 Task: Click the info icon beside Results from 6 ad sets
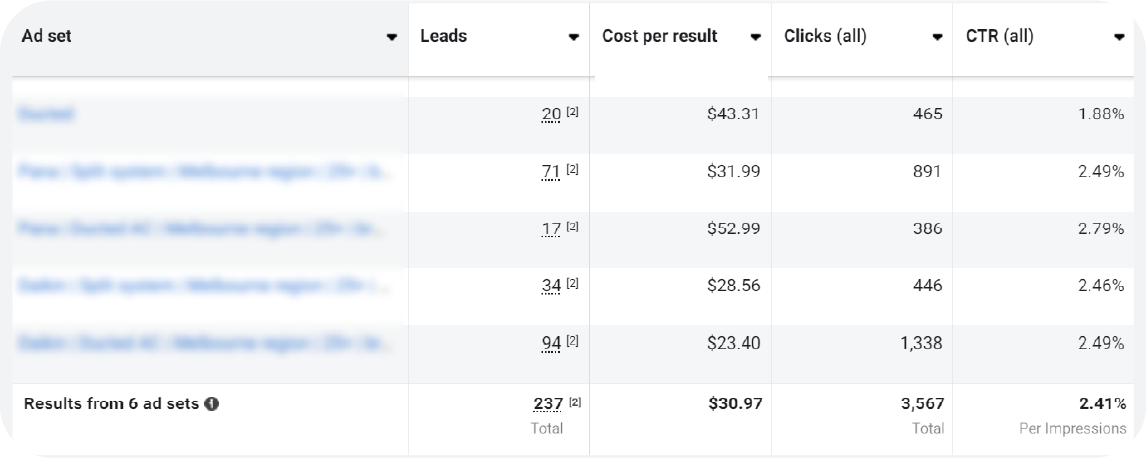[x=212, y=405]
